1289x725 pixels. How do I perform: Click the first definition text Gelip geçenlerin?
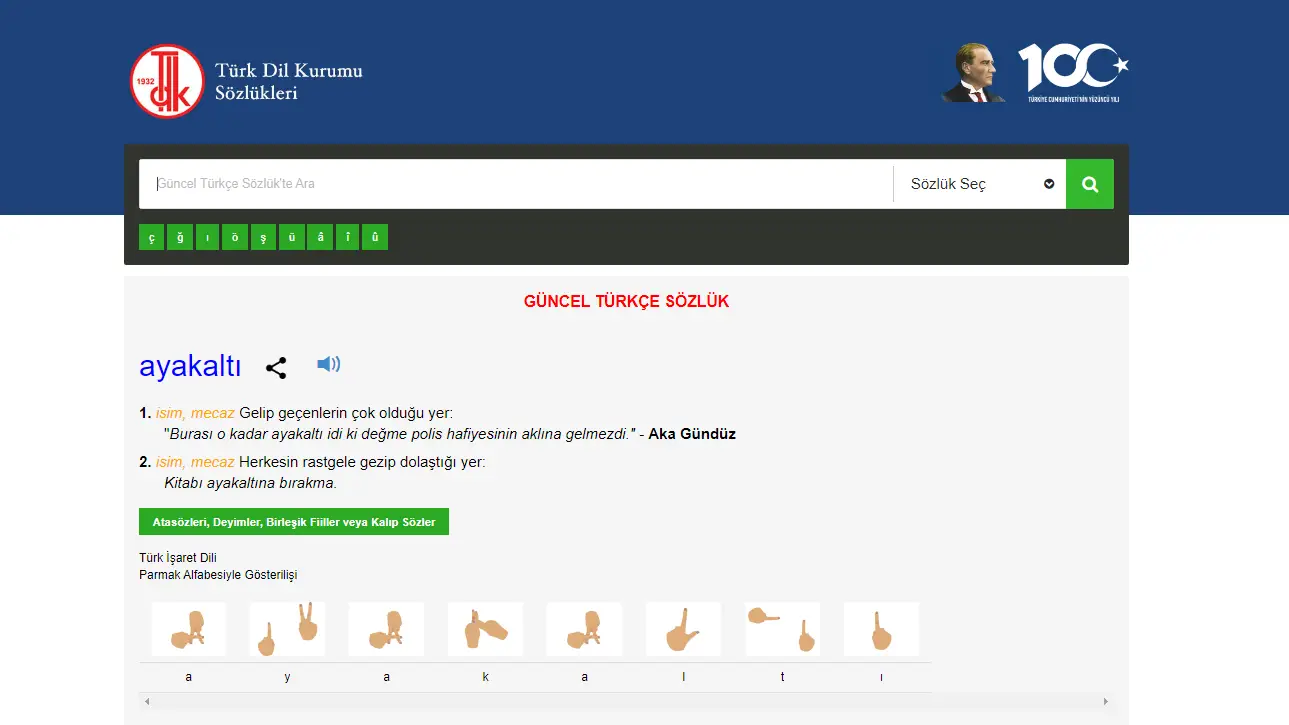click(346, 413)
